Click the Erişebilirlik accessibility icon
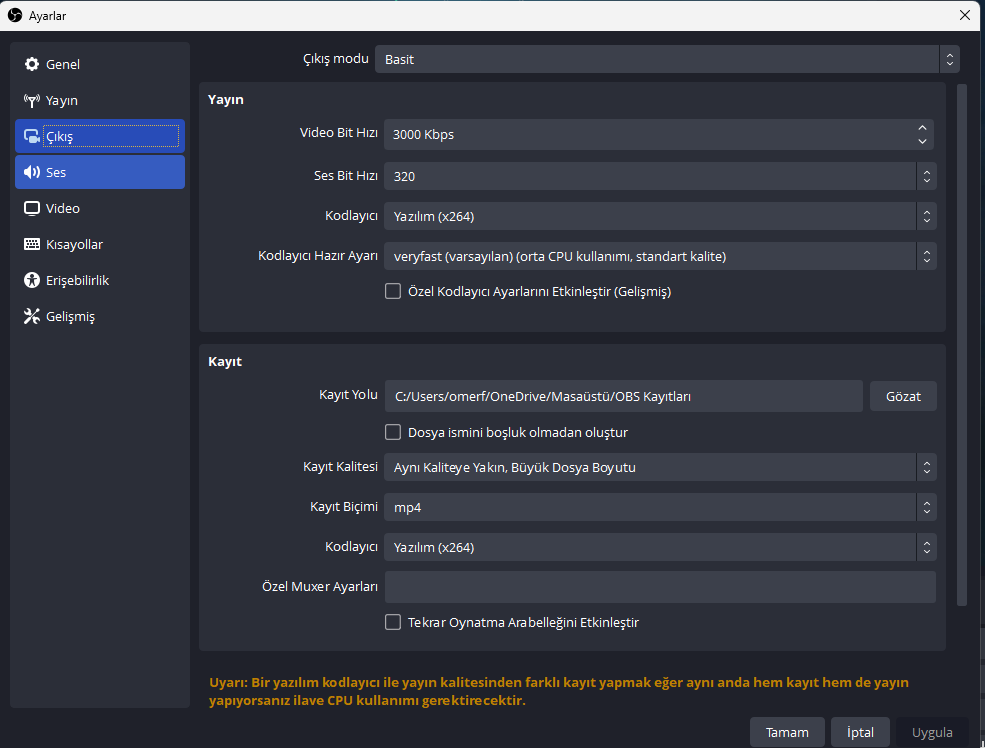This screenshot has width=985, height=748. click(x=31, y=280)
